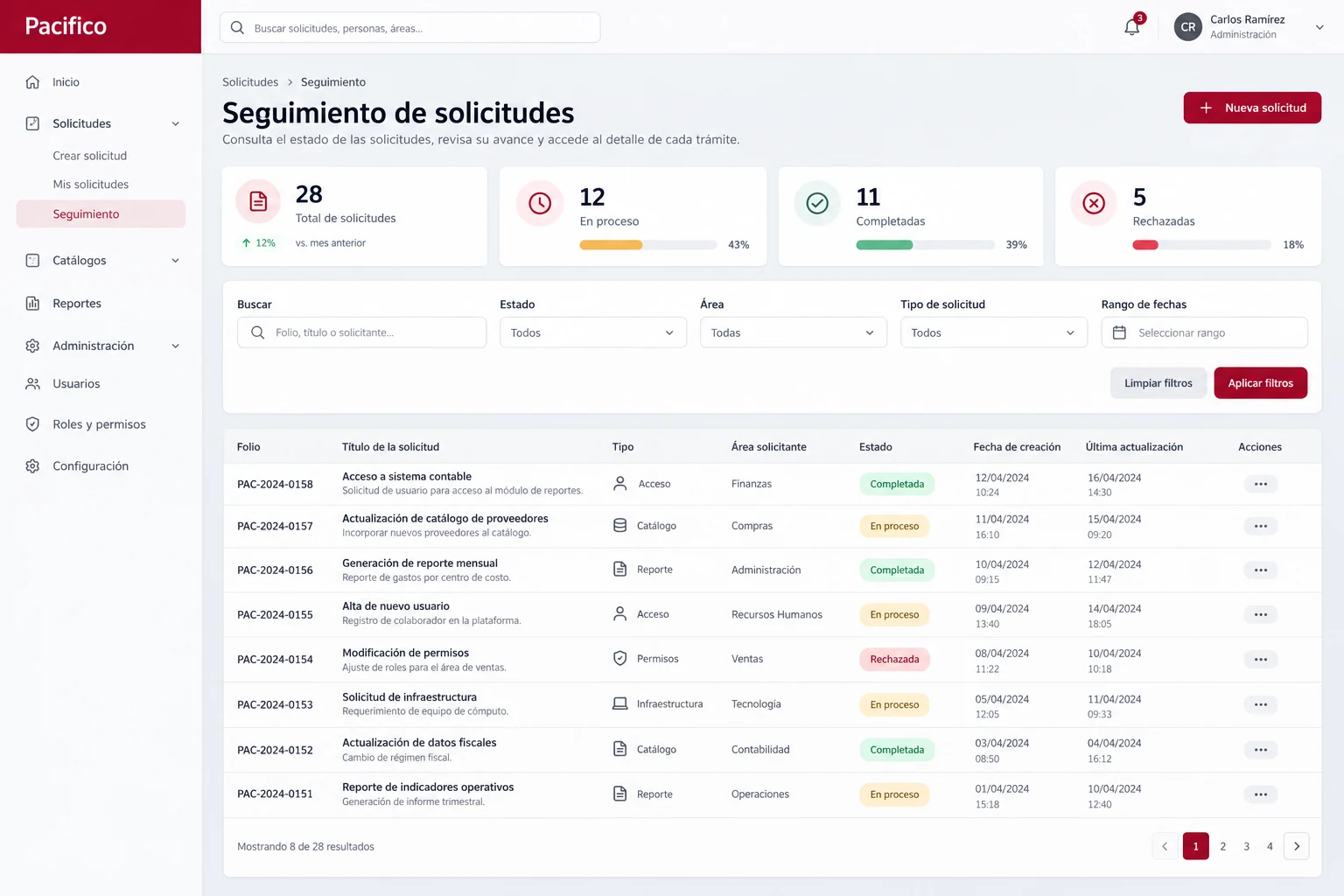
Task: Go to Solicitudes breadcrumb link
Action: click(x=250, y=81)
